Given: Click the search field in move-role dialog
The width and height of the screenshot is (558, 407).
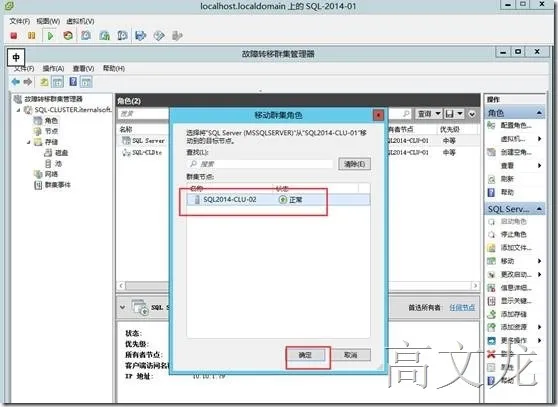Looking at the screenshot, I should tap(259, 164).
